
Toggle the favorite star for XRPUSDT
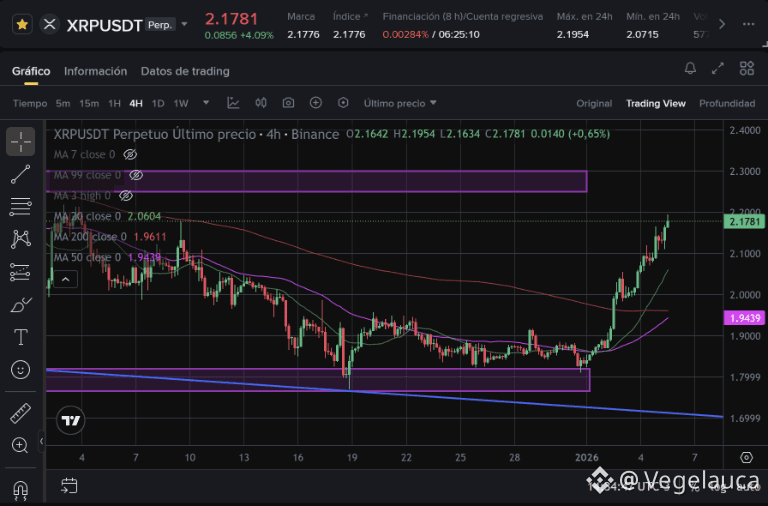point(22,24)
